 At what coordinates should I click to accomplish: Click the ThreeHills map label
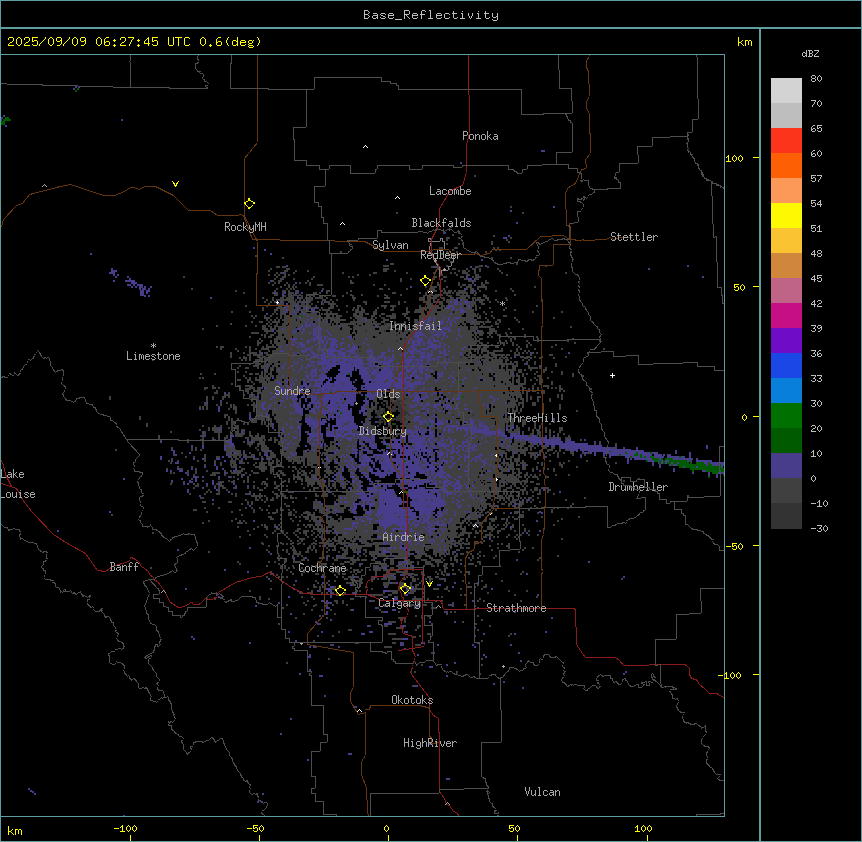coord(537,418)
